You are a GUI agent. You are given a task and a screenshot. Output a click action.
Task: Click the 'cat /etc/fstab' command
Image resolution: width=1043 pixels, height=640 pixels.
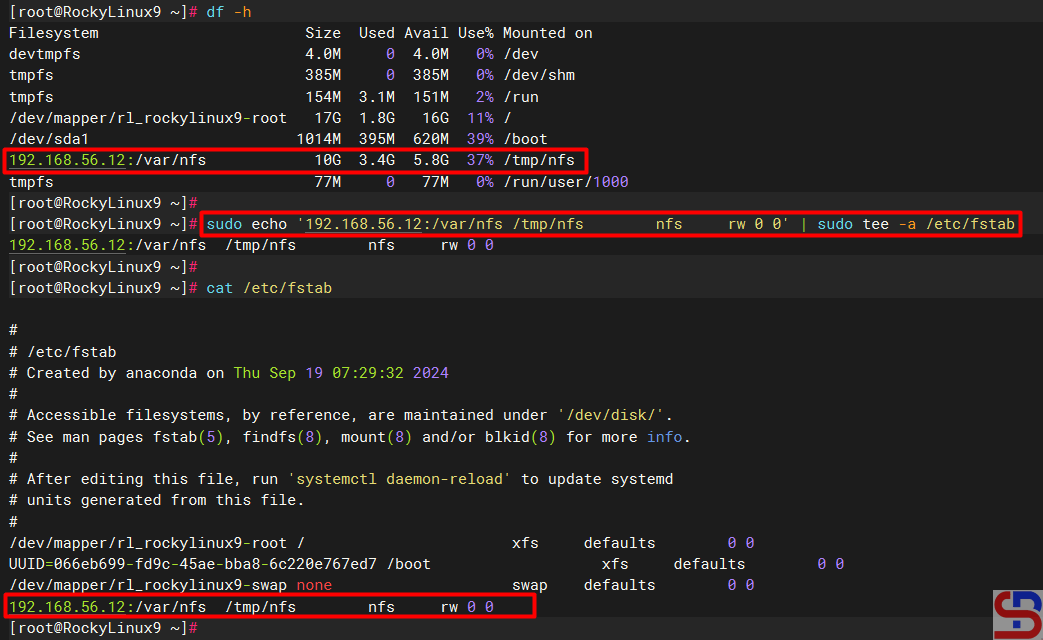pos(268,288)
